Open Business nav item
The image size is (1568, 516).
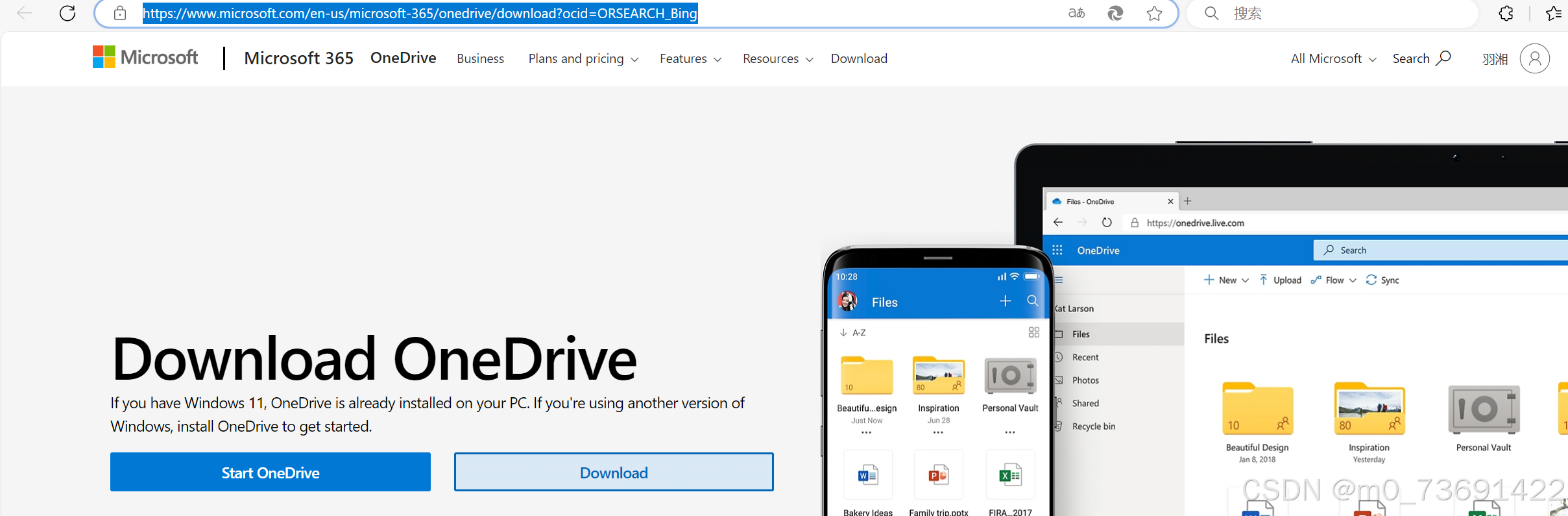click(480, 58)
